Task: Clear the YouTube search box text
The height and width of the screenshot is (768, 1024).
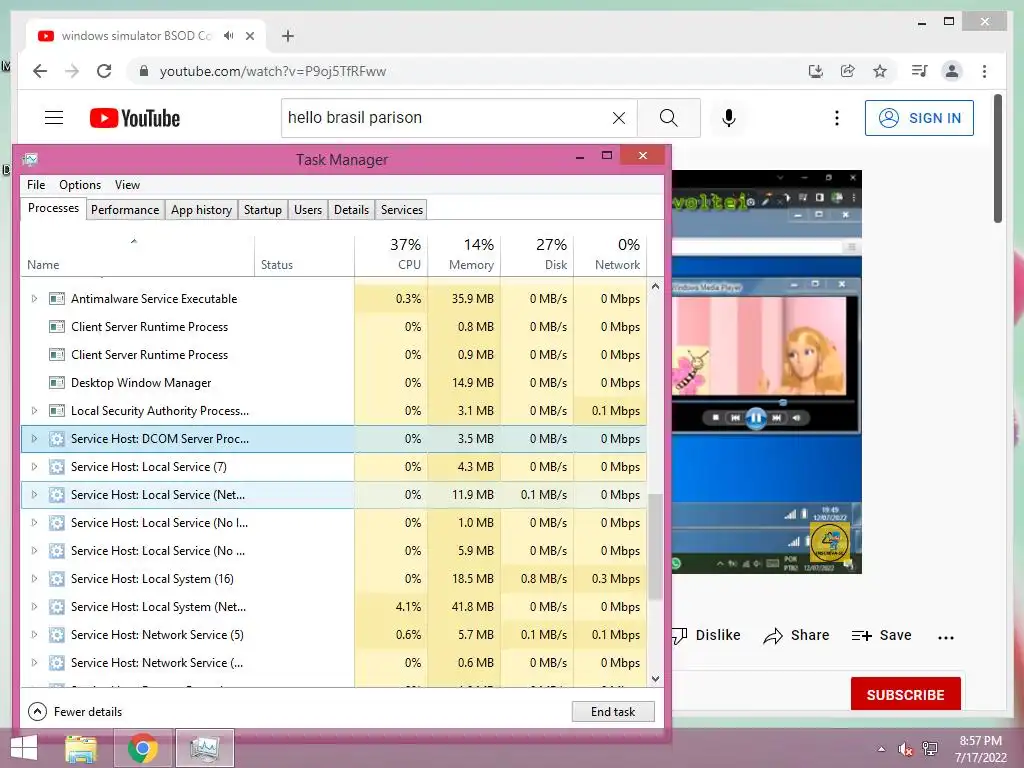Action: pos(618,118)
